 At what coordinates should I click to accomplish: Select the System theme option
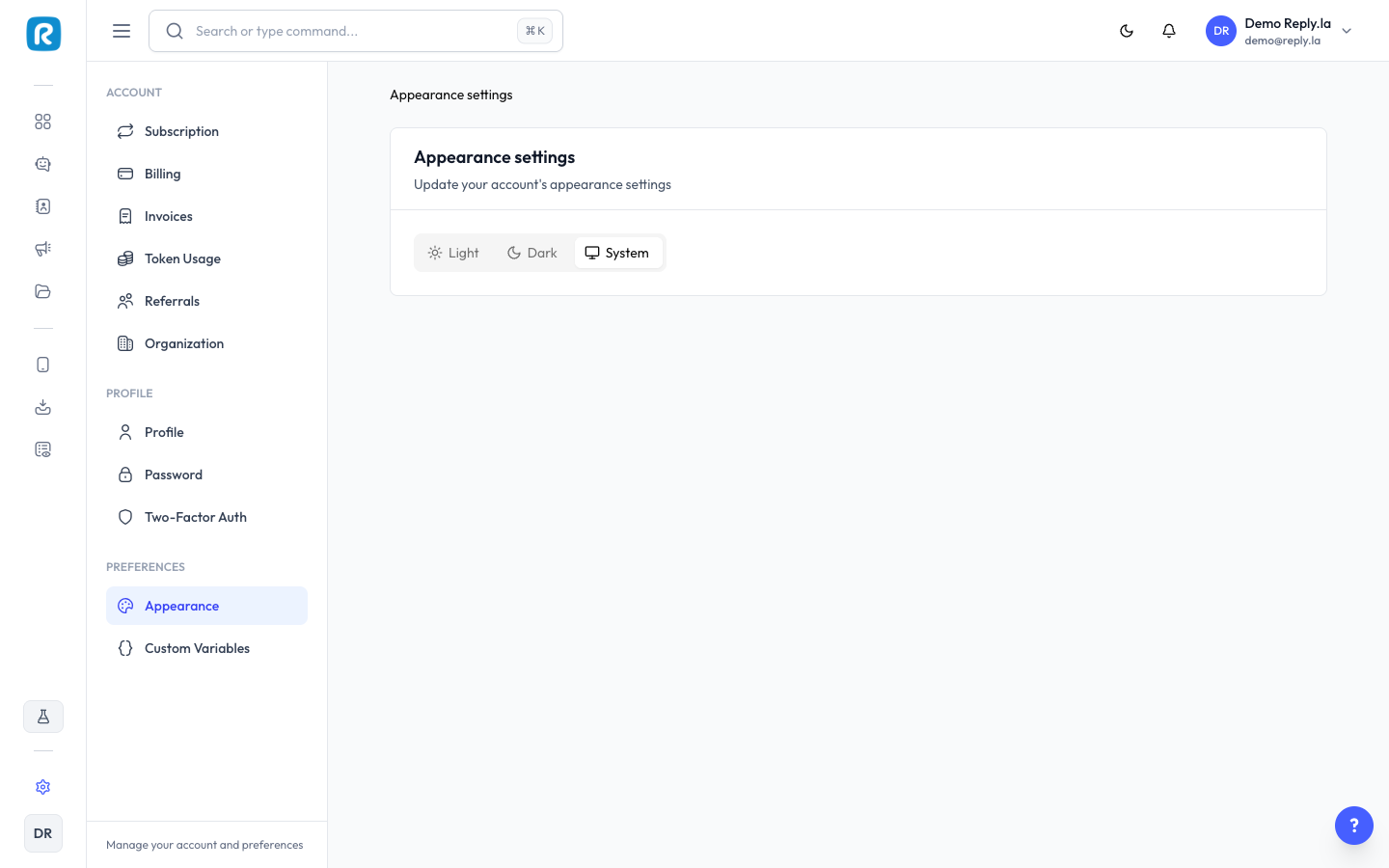(618, 253)
